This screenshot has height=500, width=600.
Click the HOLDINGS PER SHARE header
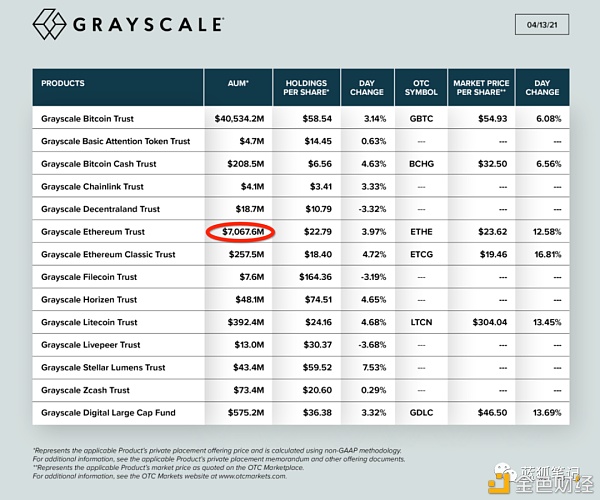pyautogui.click(x=306, y=88)
